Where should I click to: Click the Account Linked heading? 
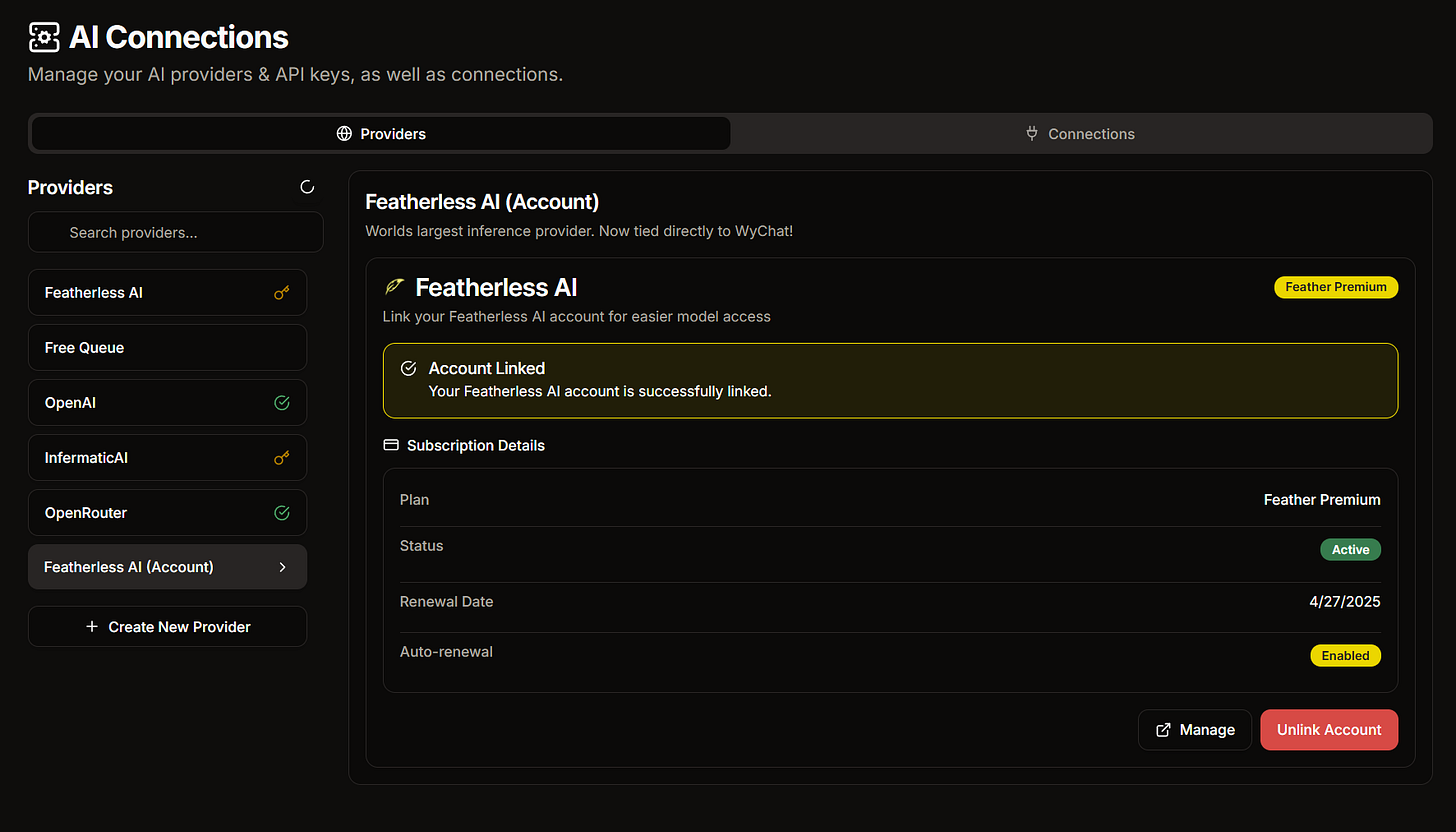tap(487, 368)
